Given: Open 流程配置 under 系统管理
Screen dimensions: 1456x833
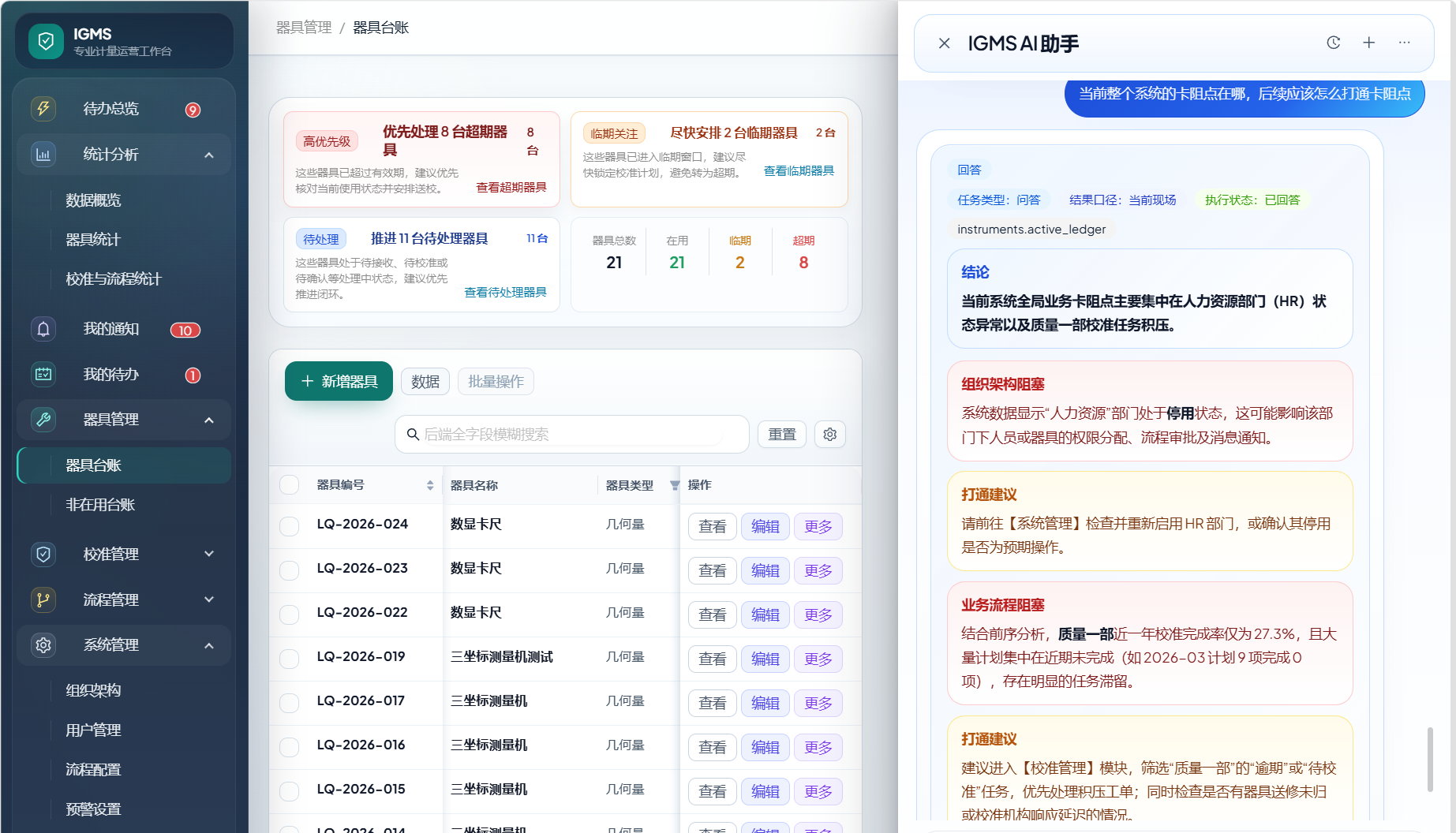Looking at the screenshot, I should pyautogui.click(x=93, y=770).
